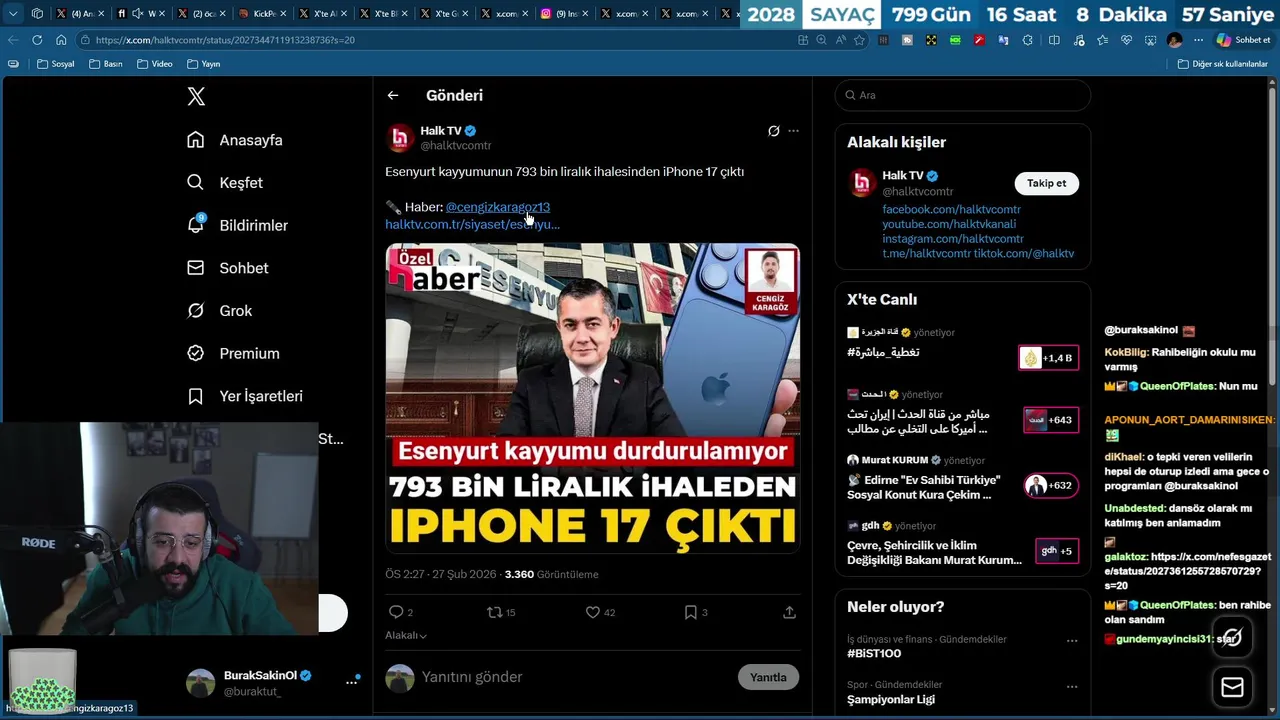Image resolution: width=1280 pixels, height=720 pixels.
Task: Open browser workspaces icon
Action: [x=37, y=14]
